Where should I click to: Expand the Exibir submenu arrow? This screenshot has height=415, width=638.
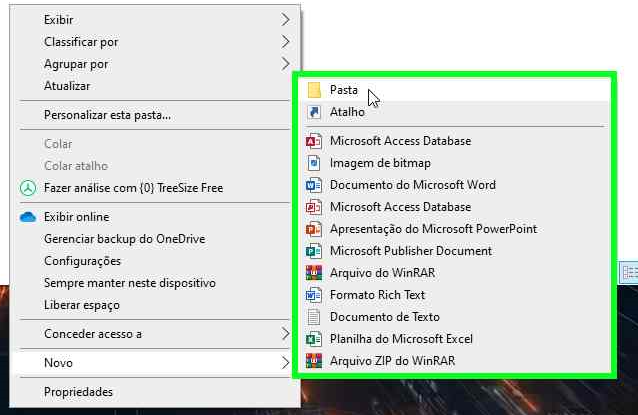coord(286,20)
